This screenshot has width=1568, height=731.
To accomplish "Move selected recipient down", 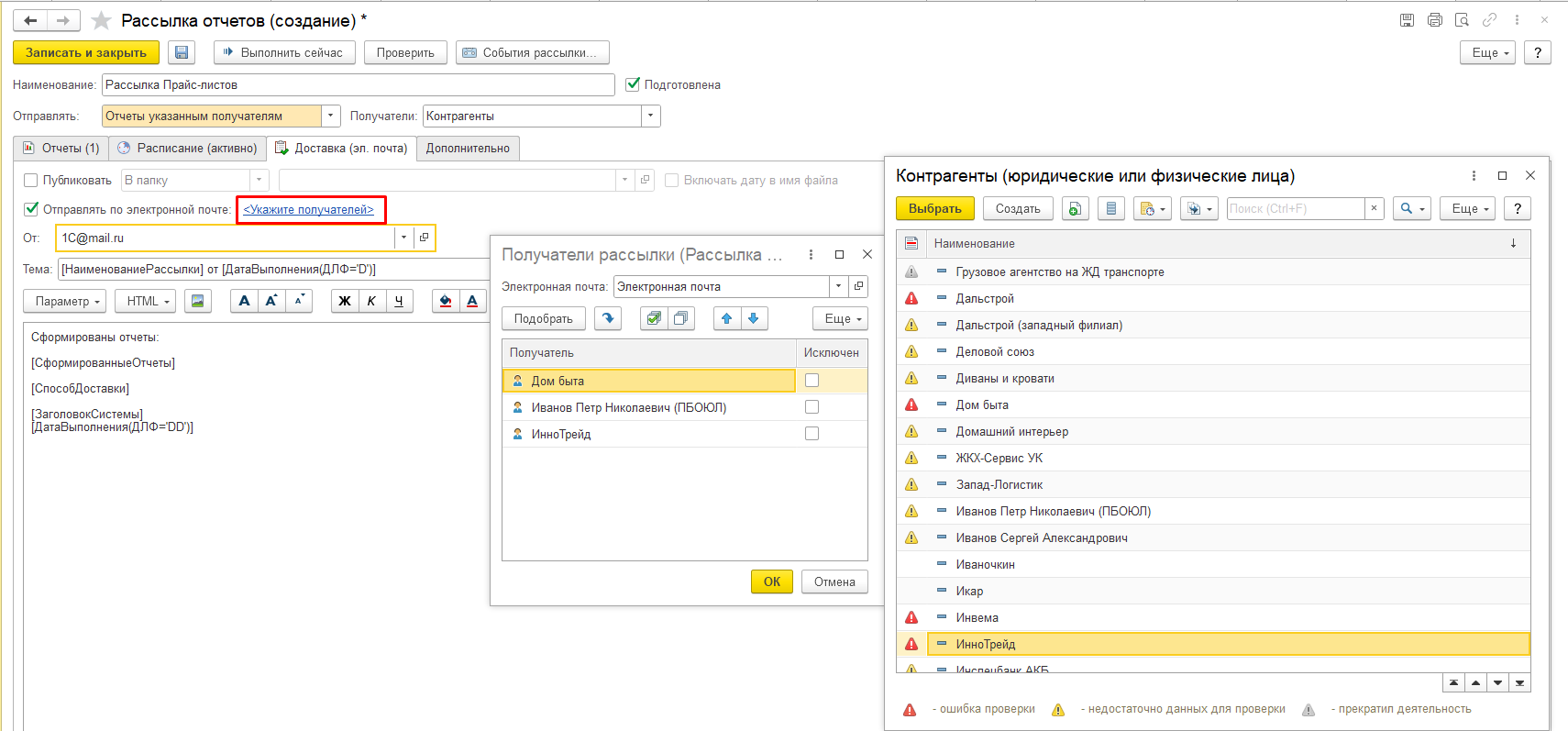I will [754, 318].
